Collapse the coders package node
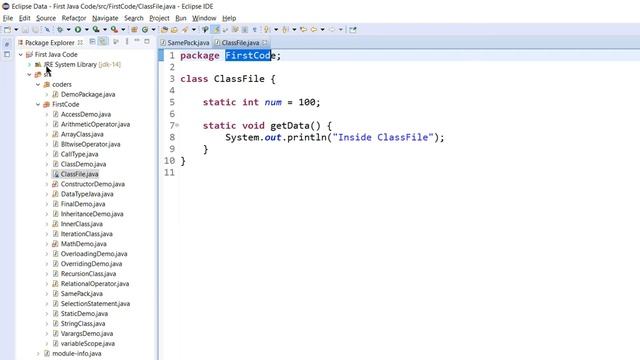Screen dimensions: 640x360 coord(38,84)
